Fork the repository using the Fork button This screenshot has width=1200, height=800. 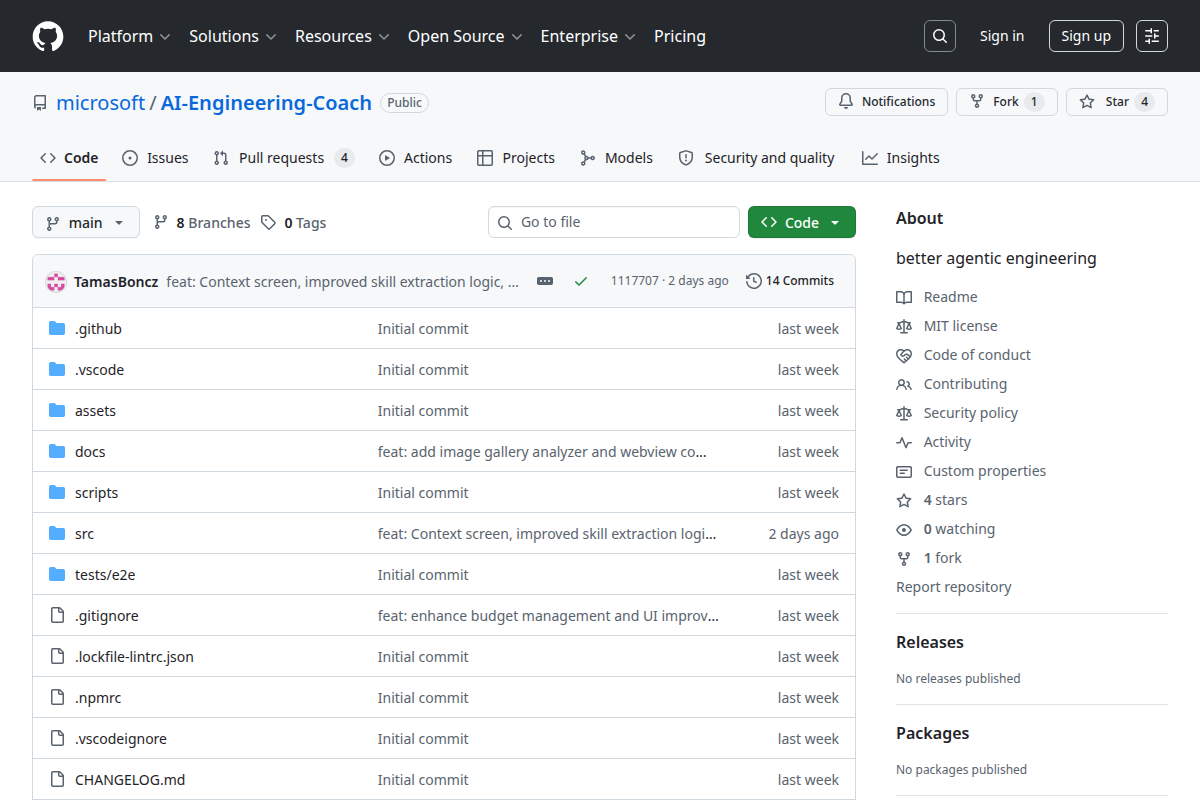click(x=1006, y=102)
